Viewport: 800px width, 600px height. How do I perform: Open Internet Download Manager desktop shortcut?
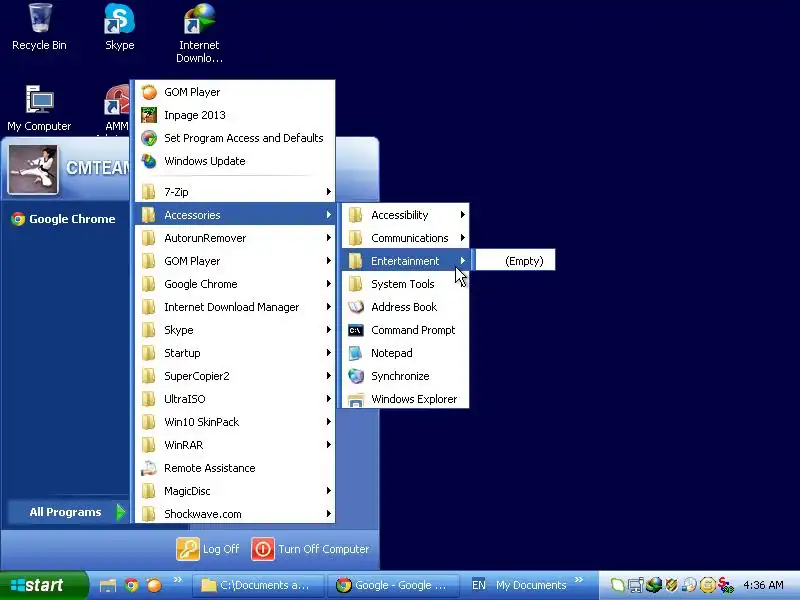point(199,33)
